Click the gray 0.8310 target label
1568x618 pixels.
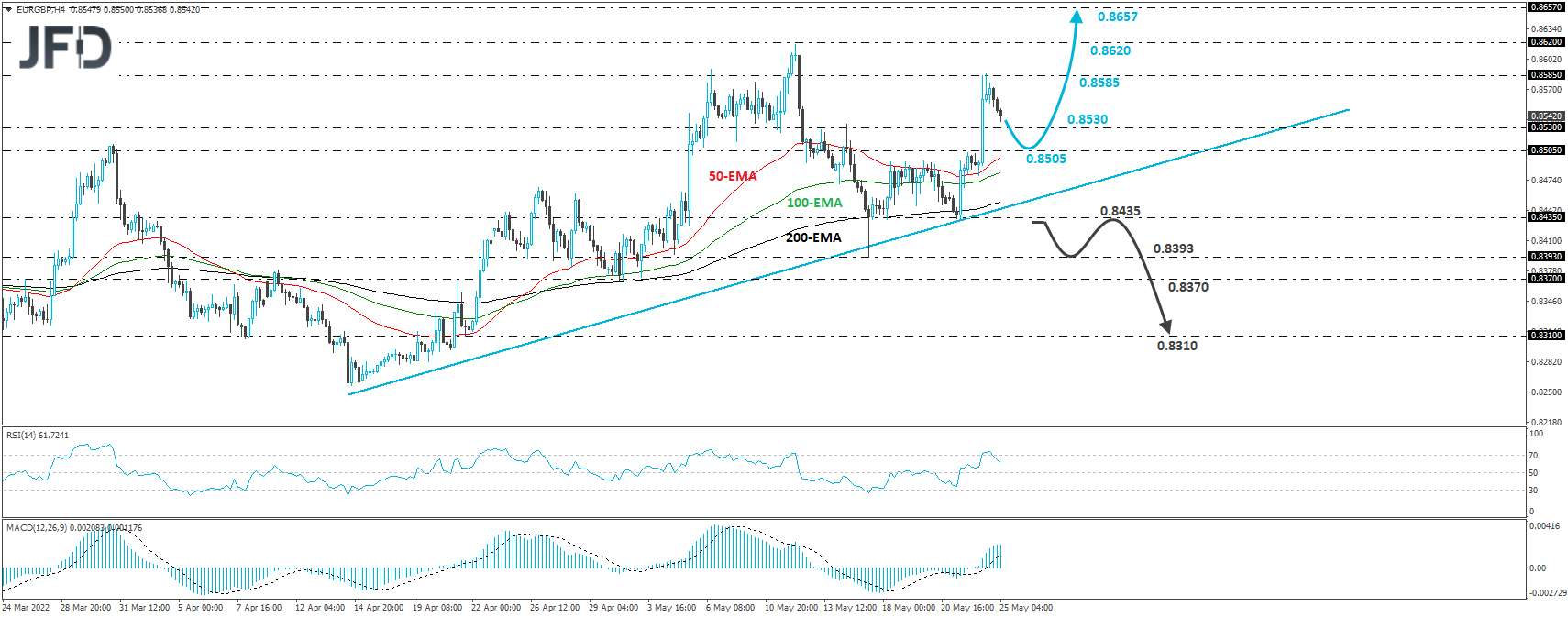(x=1176, y=346)
